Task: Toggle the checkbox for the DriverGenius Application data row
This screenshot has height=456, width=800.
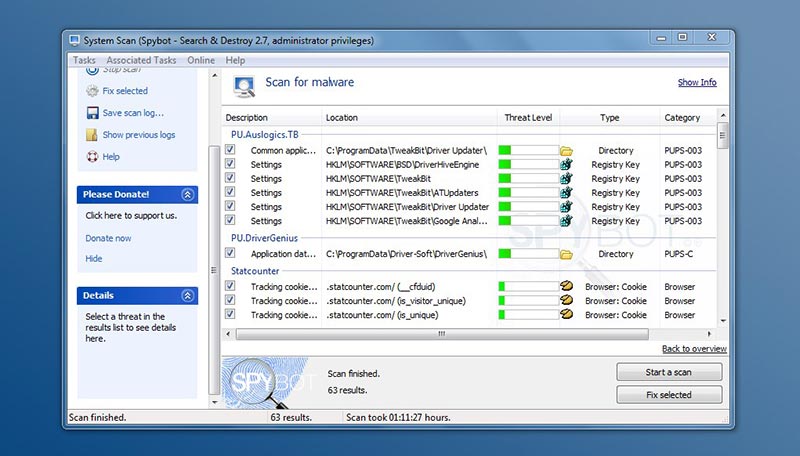Action: point(230,254)
